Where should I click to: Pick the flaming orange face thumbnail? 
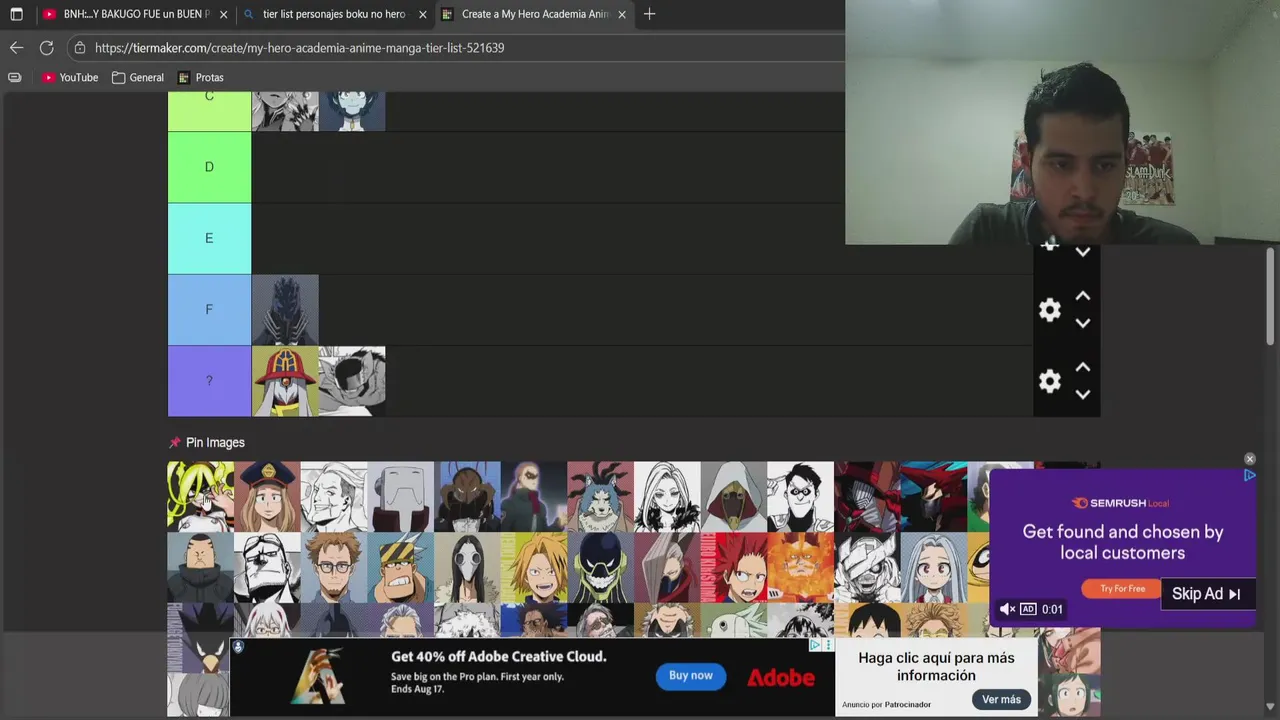800,566
